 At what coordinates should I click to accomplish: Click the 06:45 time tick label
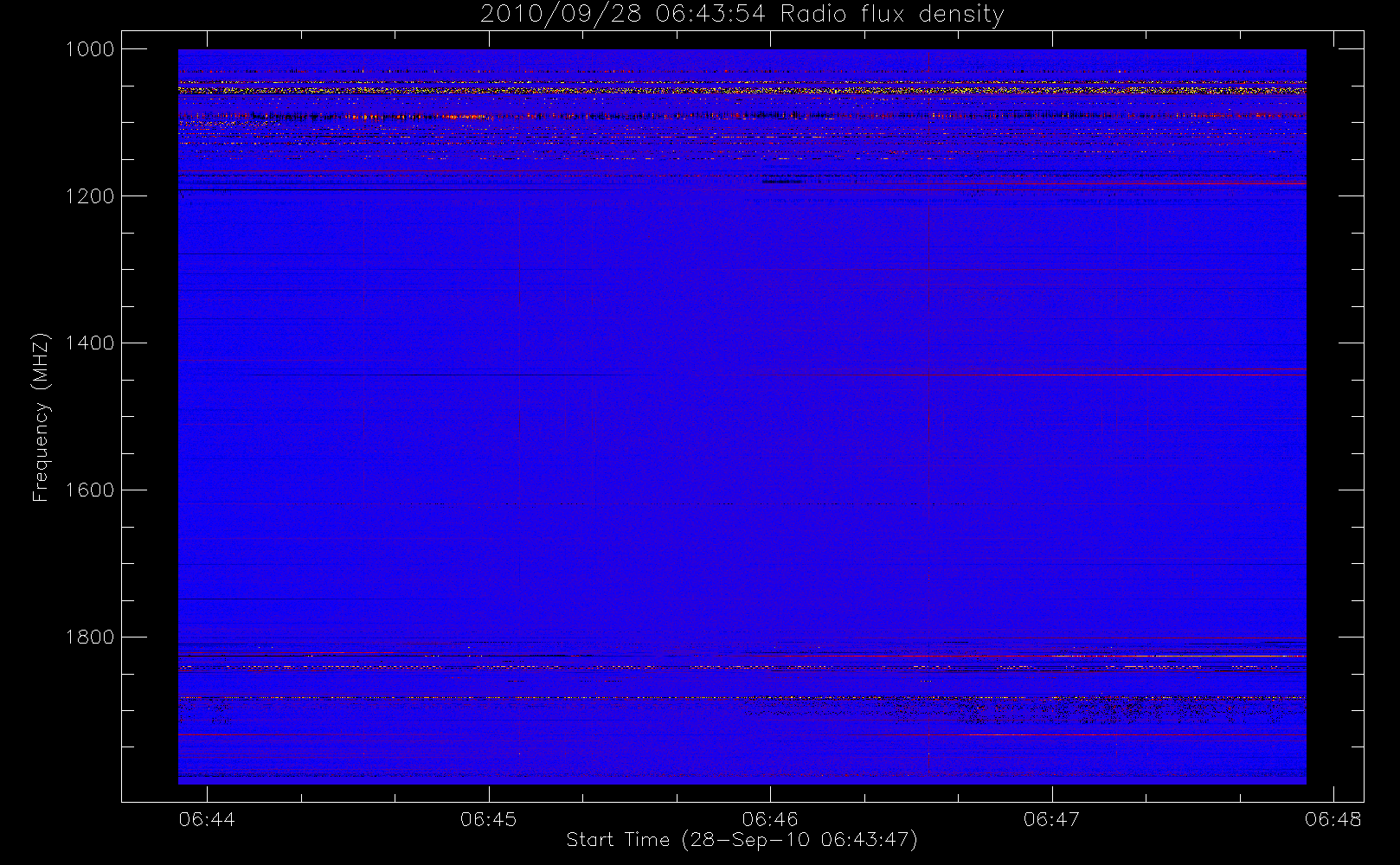488,819
